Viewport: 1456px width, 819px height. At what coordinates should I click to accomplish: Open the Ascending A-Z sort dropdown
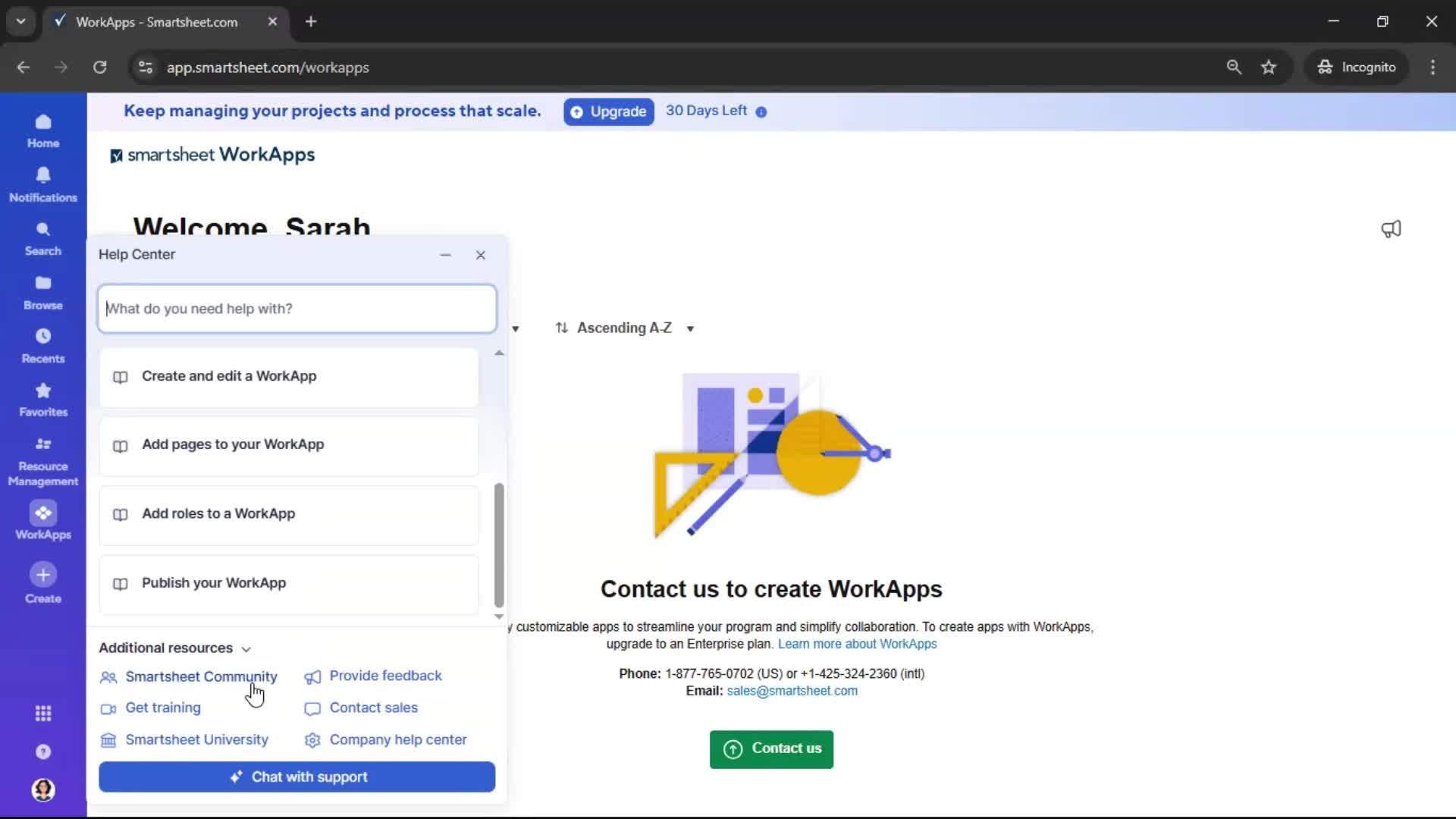(x=624, y=328)
